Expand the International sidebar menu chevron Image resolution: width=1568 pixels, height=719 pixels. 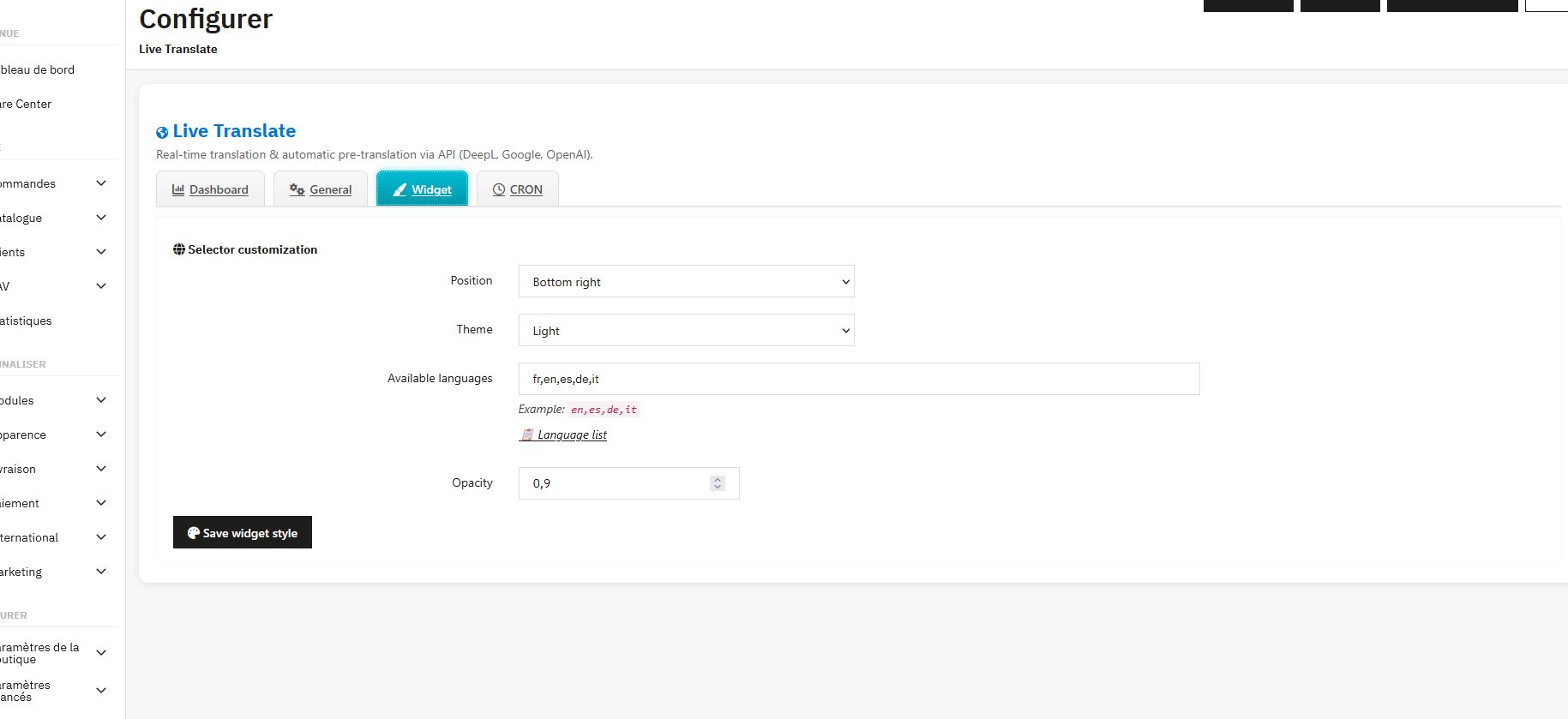(x=101, y=537)
